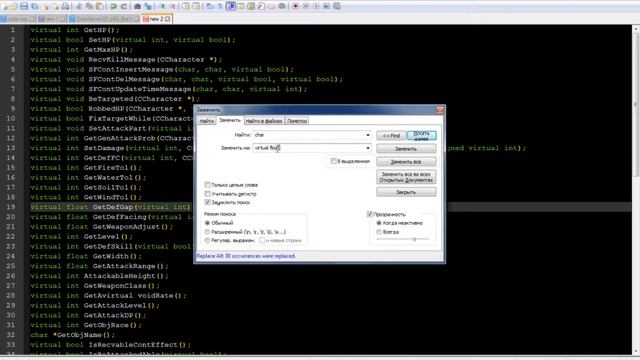The image size is (640, 360).
Task: Select the 'Когда неактивно' transparency radio
Action: pyautogui.click(x=379, y=223)
